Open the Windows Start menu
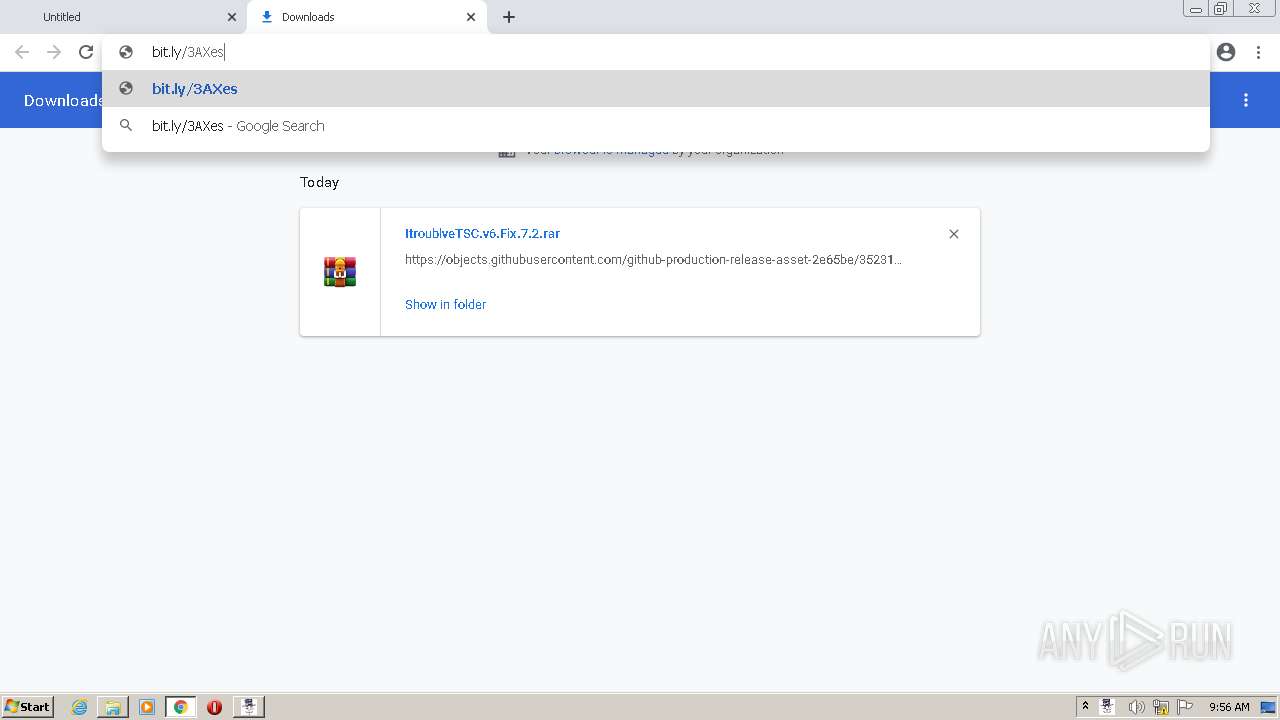 coord(28,706)
